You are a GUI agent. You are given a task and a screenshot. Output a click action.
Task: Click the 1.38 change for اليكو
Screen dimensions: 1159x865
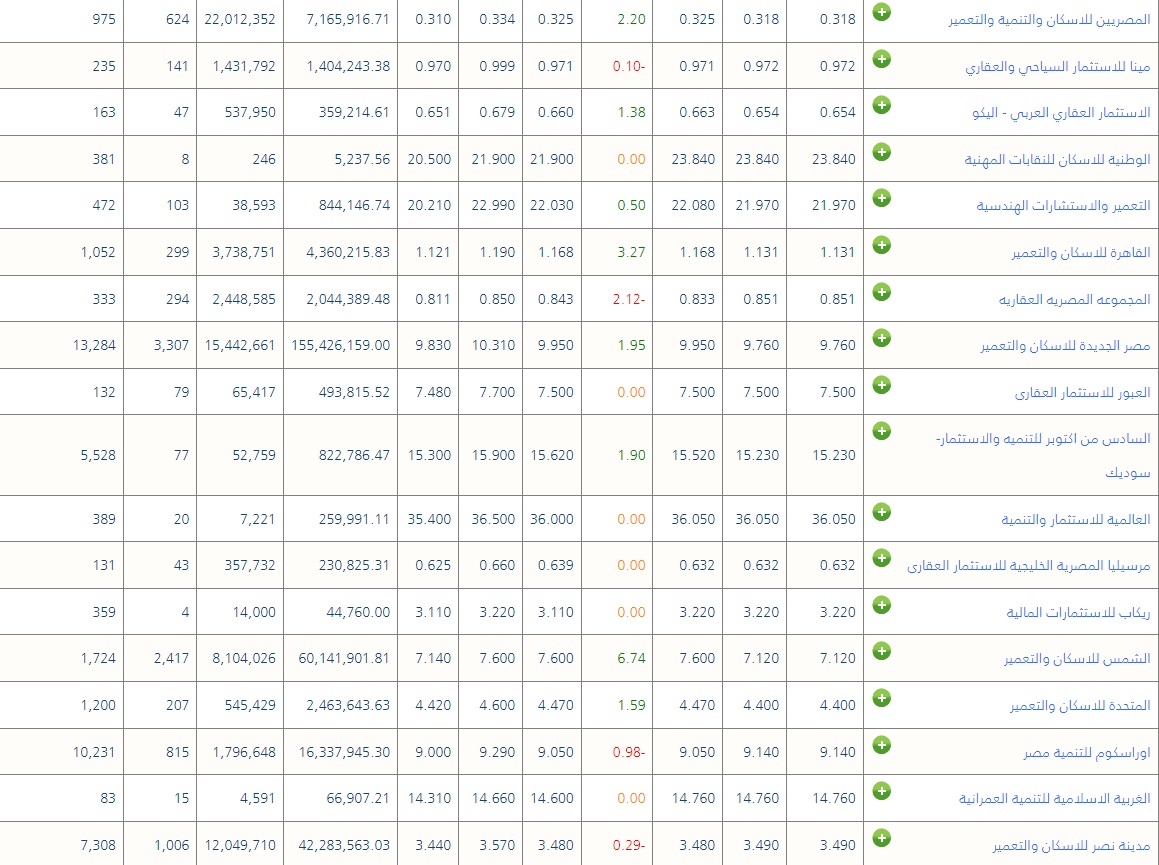pyautogui.click(x=631, y=112)
